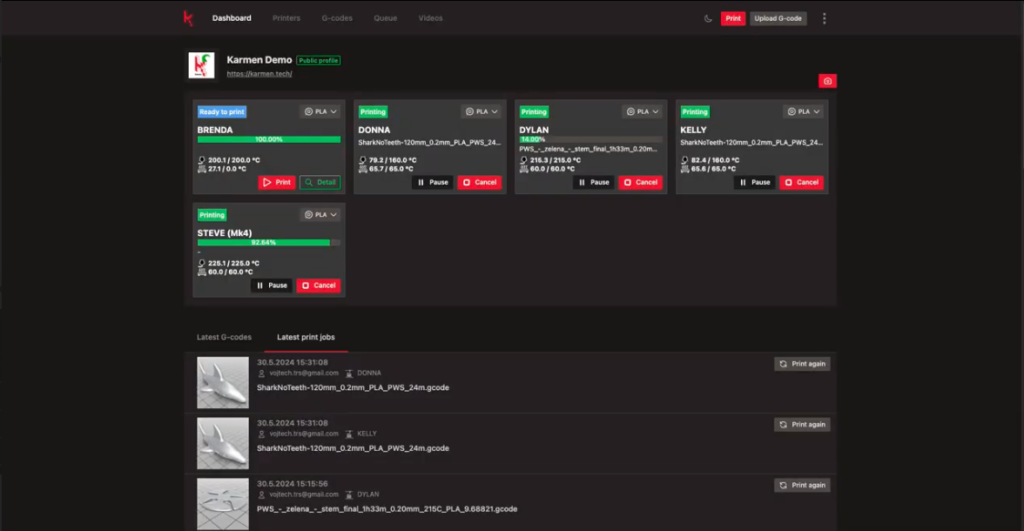
Task: Print again the DONNA shark job
Action: pos(802,364)
